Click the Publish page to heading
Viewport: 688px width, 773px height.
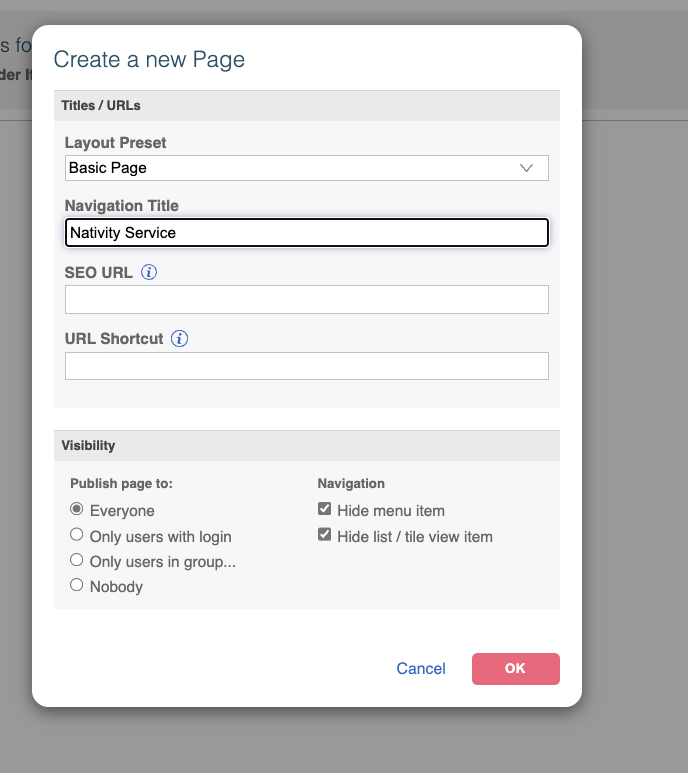click(121, 484)
